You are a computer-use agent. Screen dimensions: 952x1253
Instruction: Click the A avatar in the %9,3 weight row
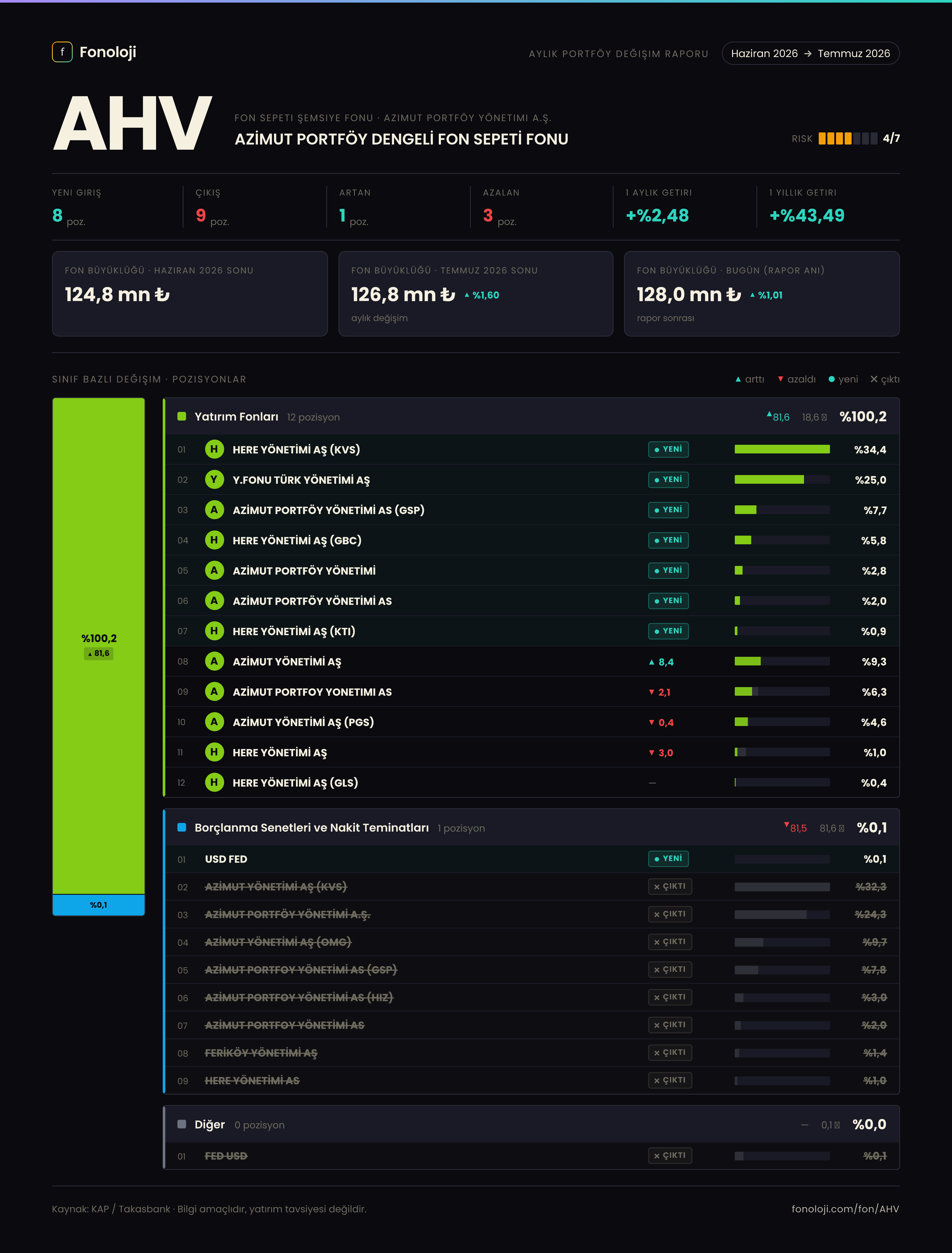[214, 661]
